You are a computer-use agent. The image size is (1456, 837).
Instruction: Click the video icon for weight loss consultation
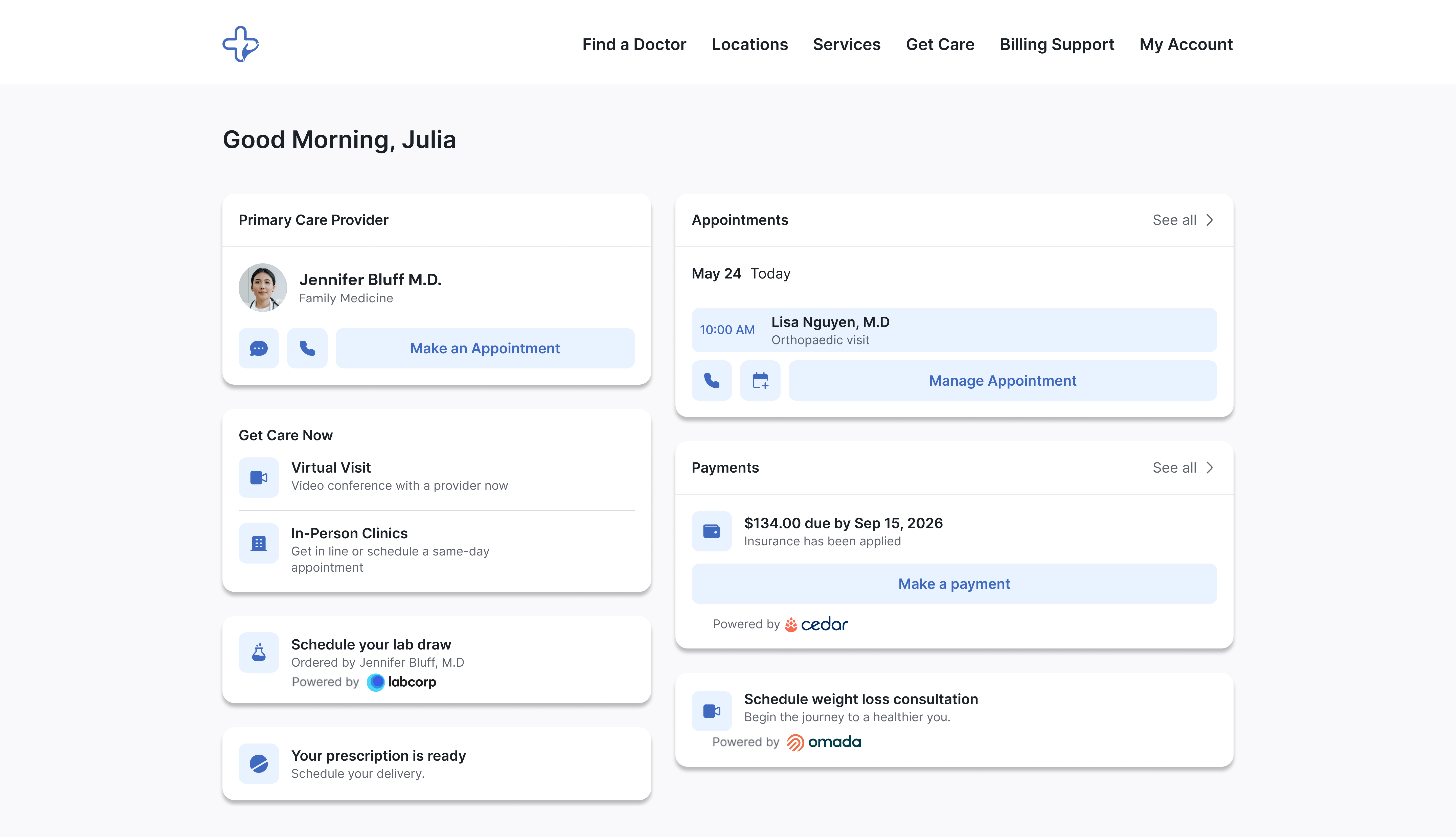click(x=712, y=711)
